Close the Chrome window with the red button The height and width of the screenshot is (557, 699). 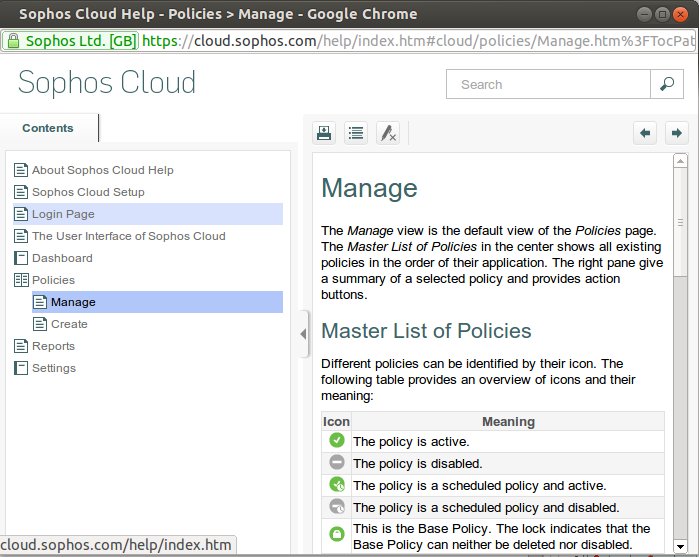680,15
